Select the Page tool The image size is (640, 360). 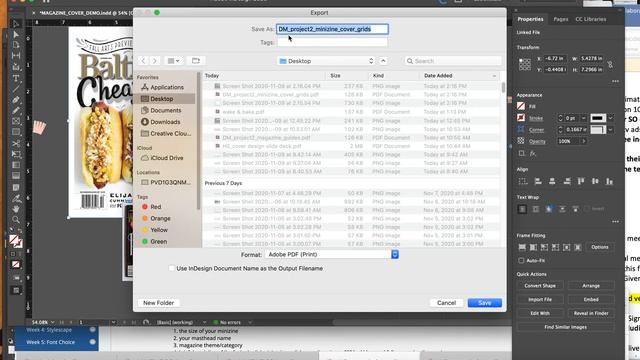point(16,45)
